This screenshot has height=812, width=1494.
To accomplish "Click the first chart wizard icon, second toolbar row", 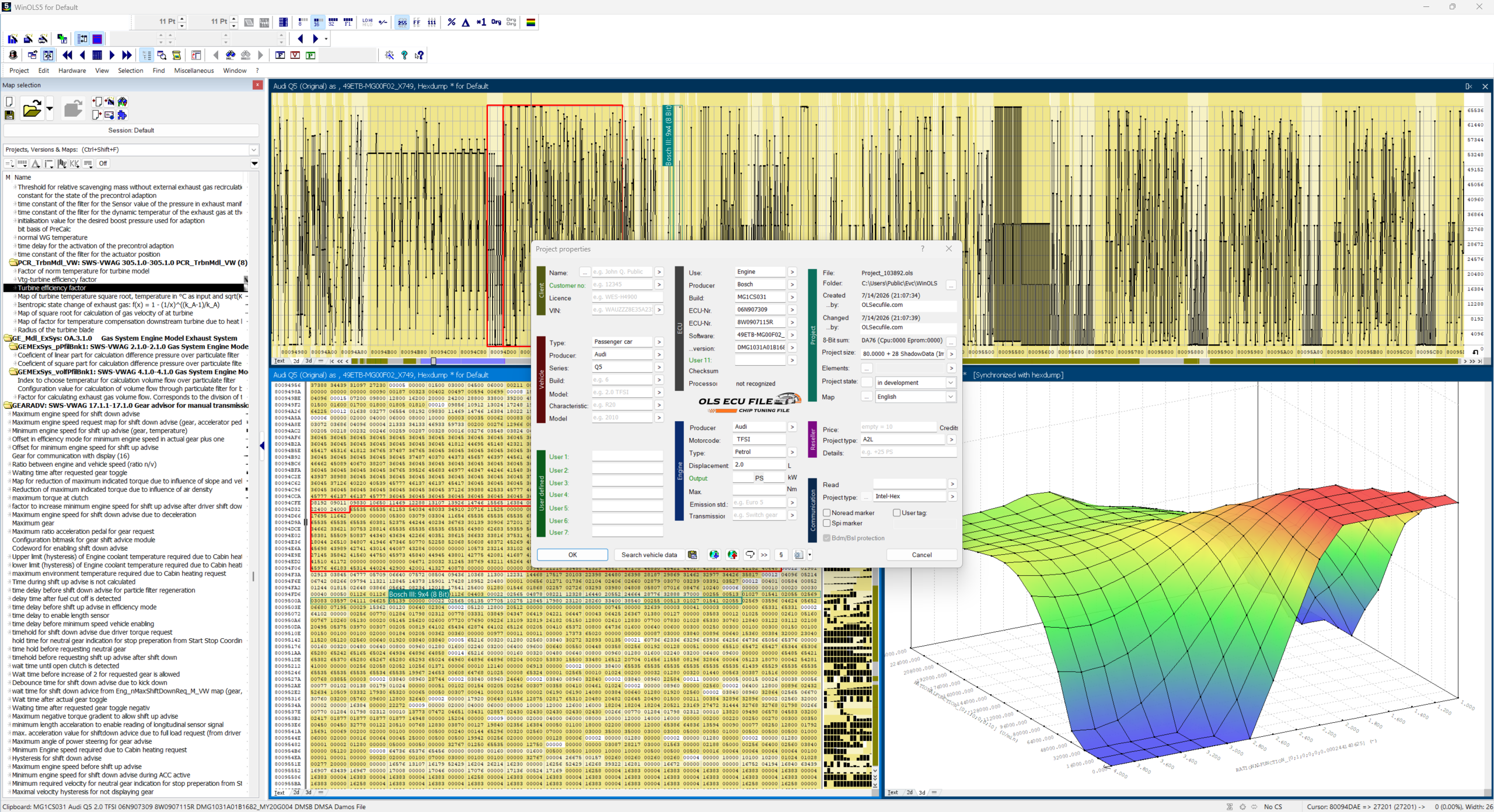I will click(12, 39).
